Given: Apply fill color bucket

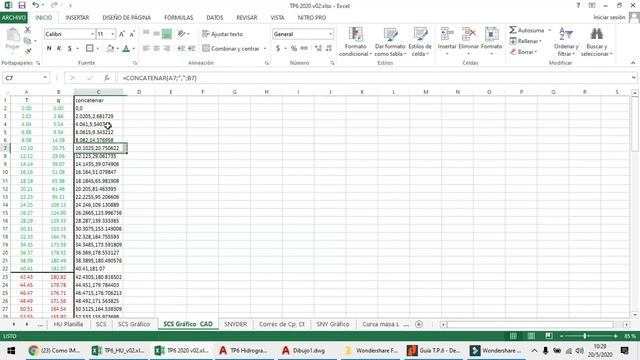Looking at the screenshot, I should (110, 48).
